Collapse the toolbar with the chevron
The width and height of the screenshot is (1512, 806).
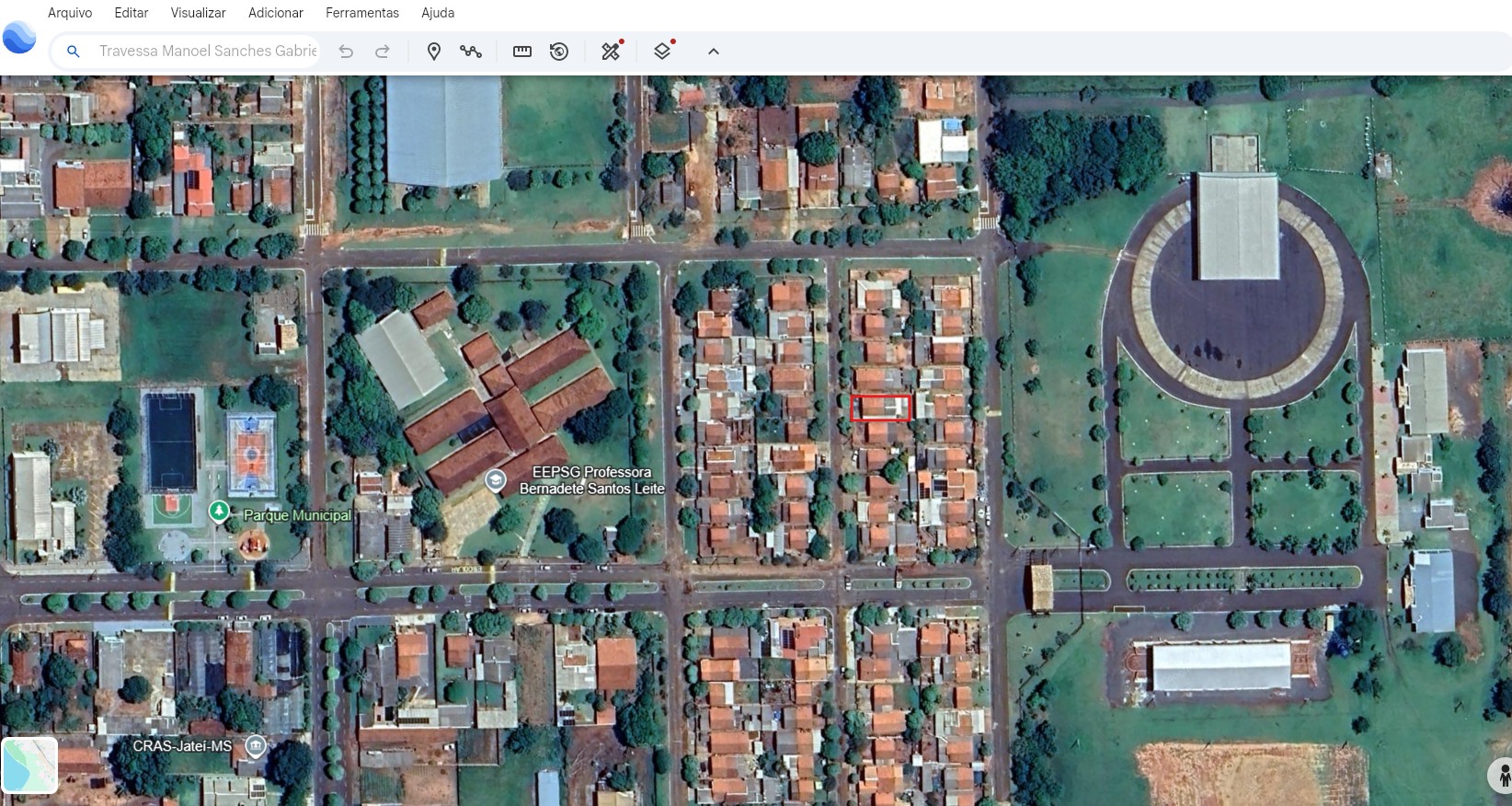coord(714,52)
